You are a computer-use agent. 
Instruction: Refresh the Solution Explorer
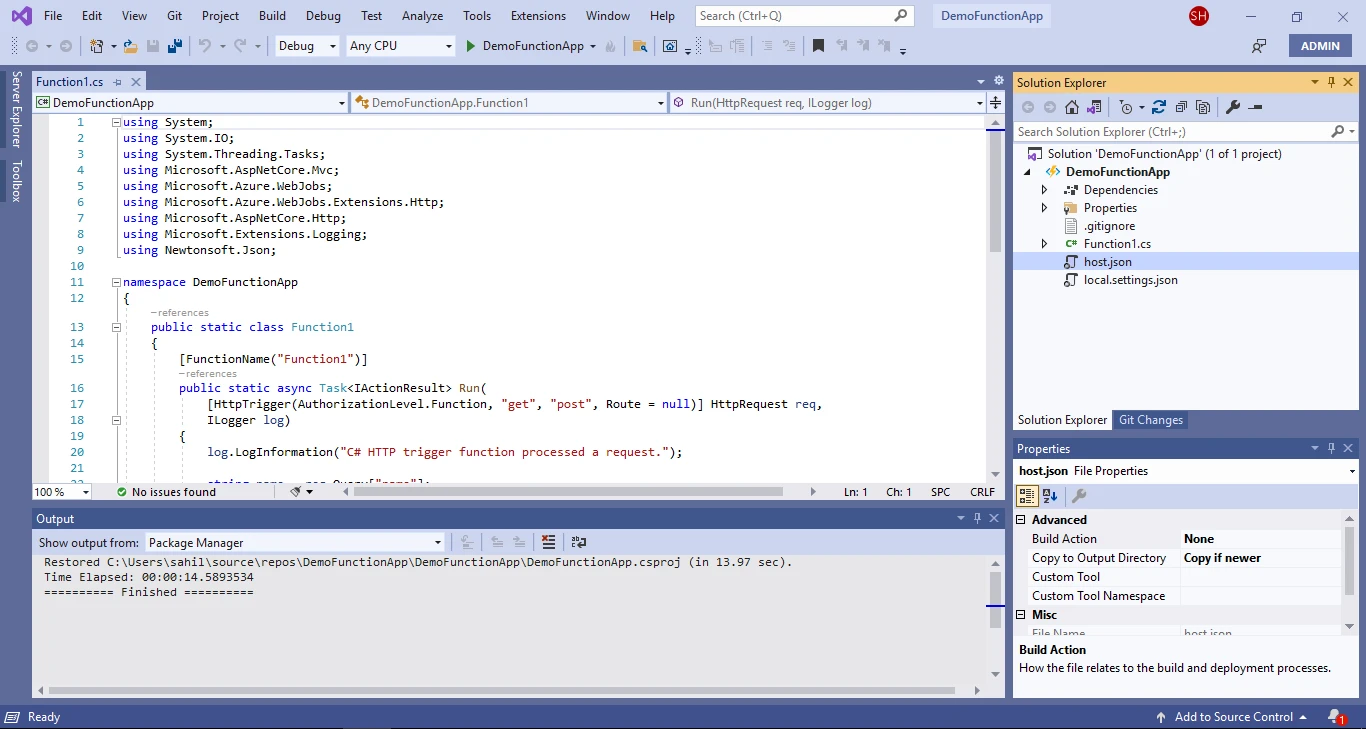1158,106
